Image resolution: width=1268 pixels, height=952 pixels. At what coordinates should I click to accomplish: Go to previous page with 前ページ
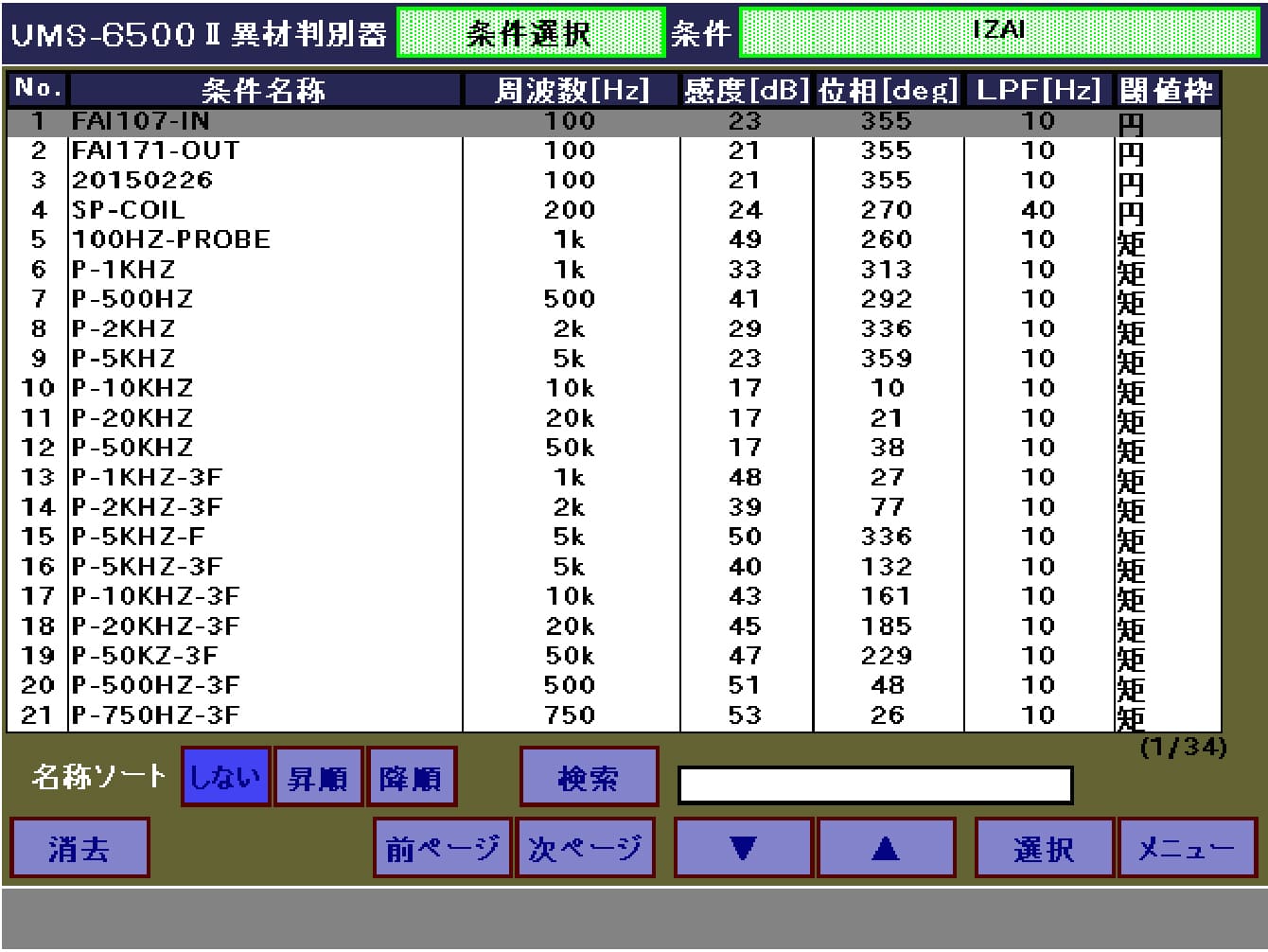[x=442, y=848]
